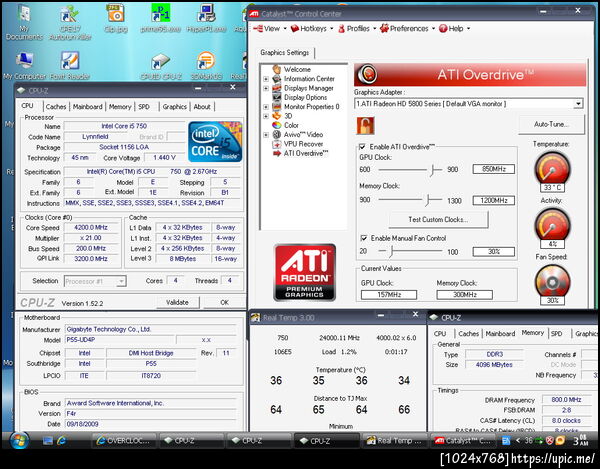Switch to Mainboard tab in top CPU-Z window
Screen dimensions: 600x469
[x=88, y=107]
